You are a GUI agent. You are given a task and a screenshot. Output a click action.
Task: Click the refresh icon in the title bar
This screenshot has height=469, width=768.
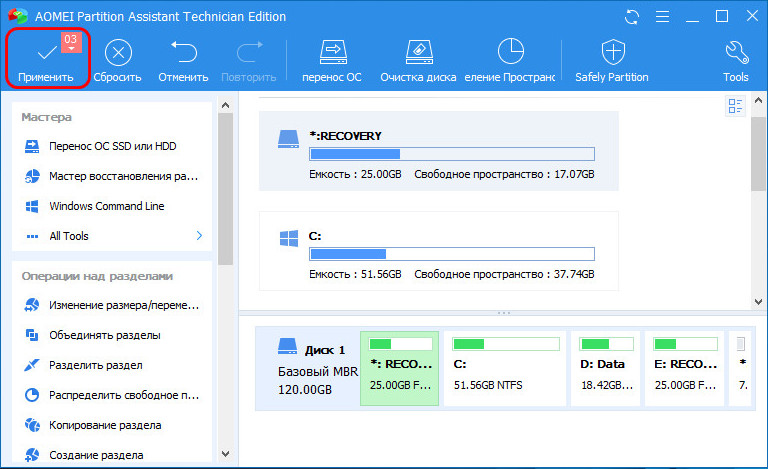point(632,17)
